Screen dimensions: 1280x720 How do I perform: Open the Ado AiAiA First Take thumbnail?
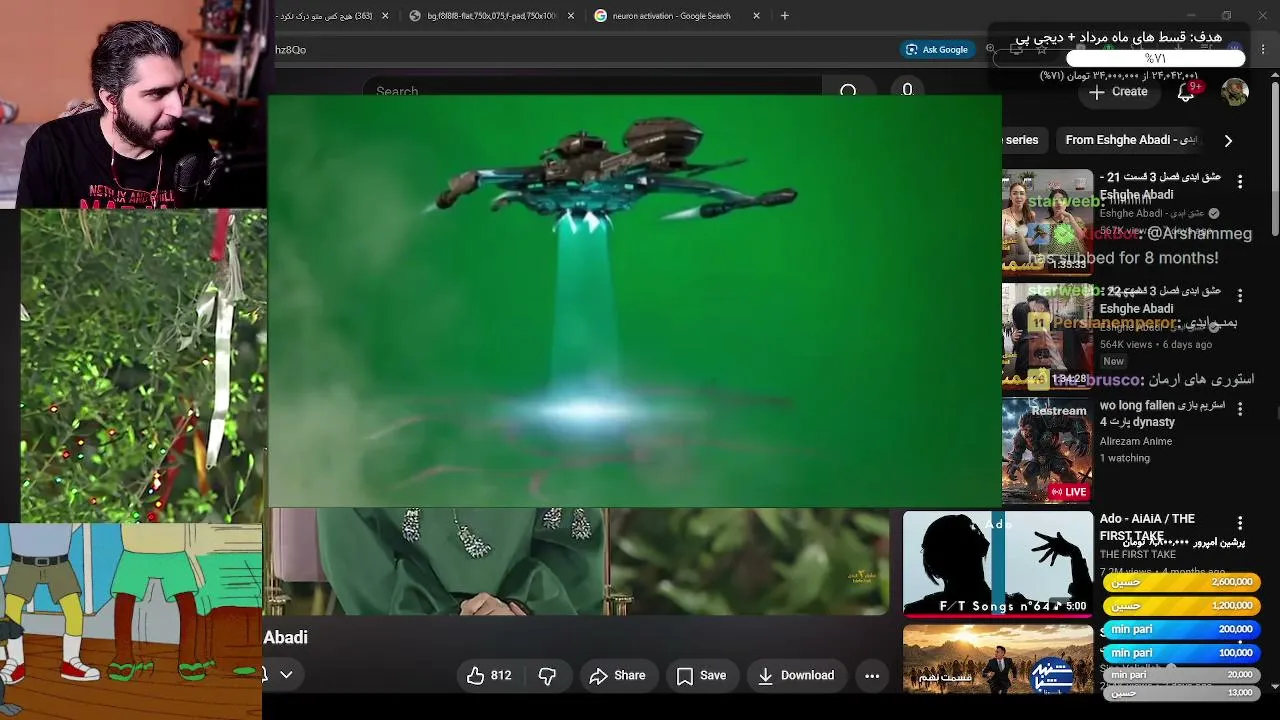click(x=998, y=563)
